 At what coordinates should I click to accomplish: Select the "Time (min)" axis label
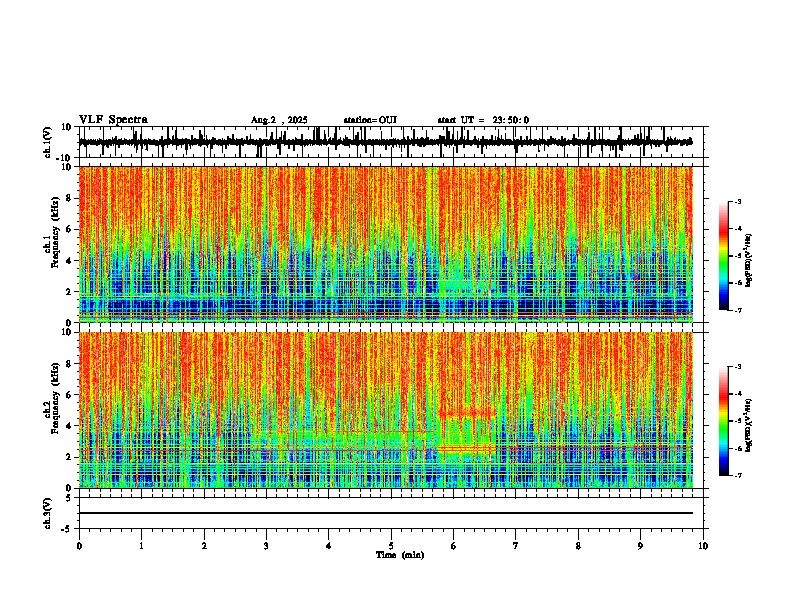click(400, 555)
